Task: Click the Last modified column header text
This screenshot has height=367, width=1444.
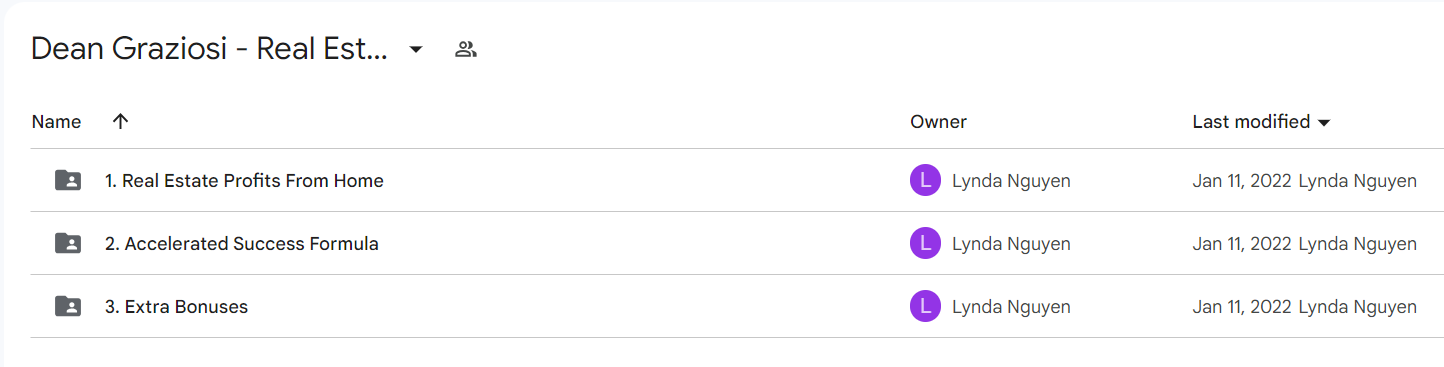Action: click(1251, 122)
